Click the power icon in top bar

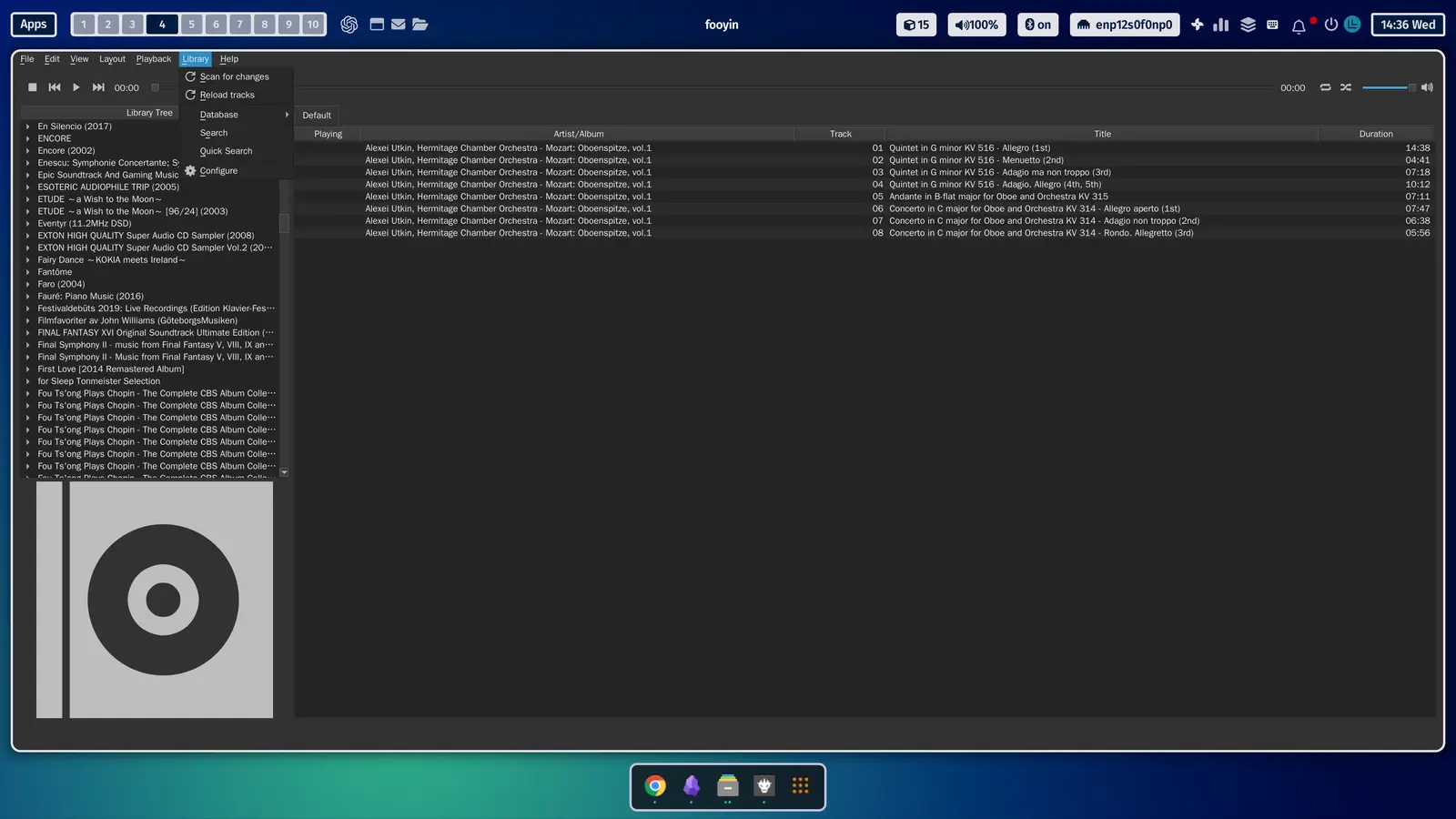click(x=1330, y=25)
